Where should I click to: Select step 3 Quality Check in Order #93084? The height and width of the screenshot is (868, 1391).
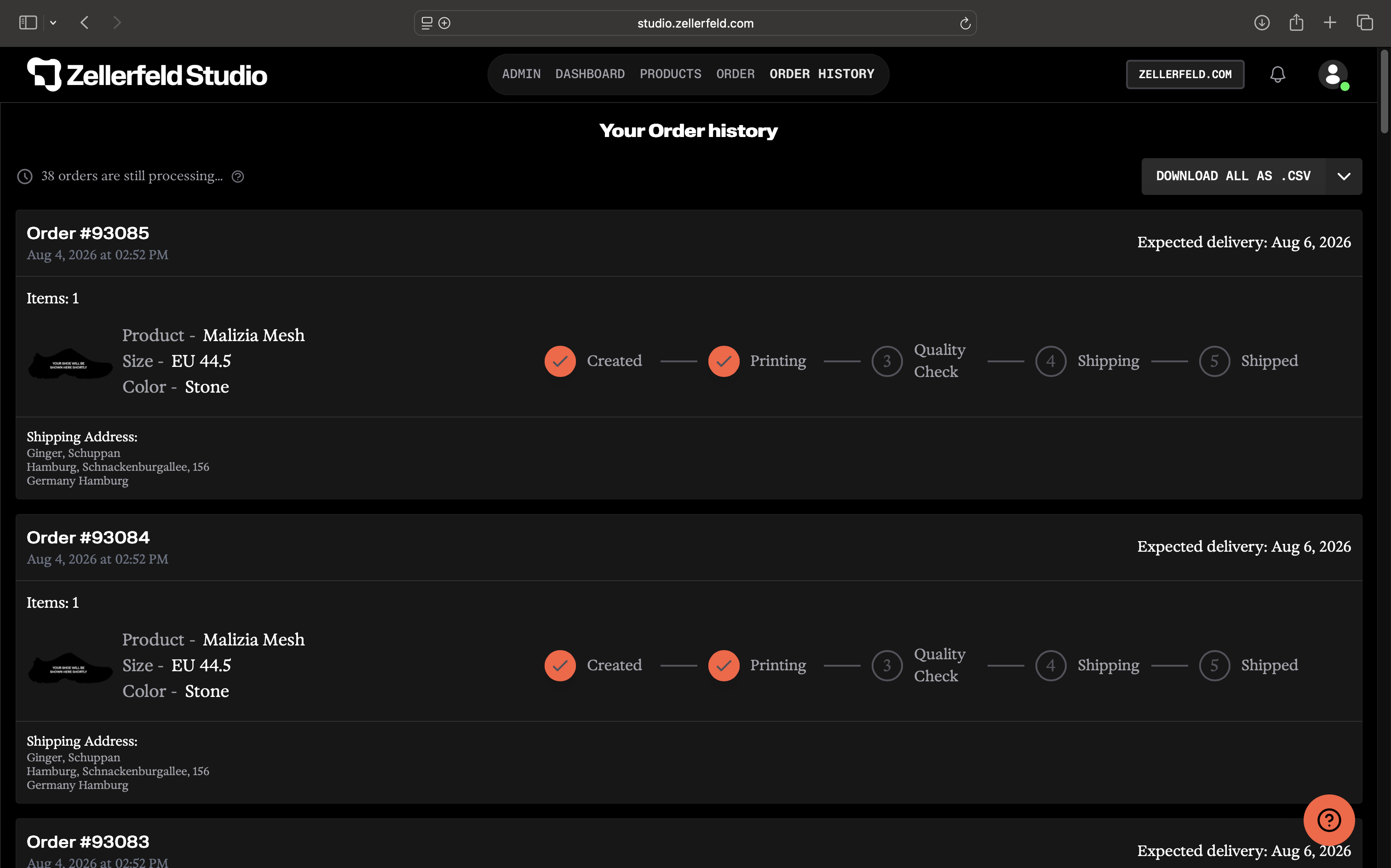(x=887, y=665)
